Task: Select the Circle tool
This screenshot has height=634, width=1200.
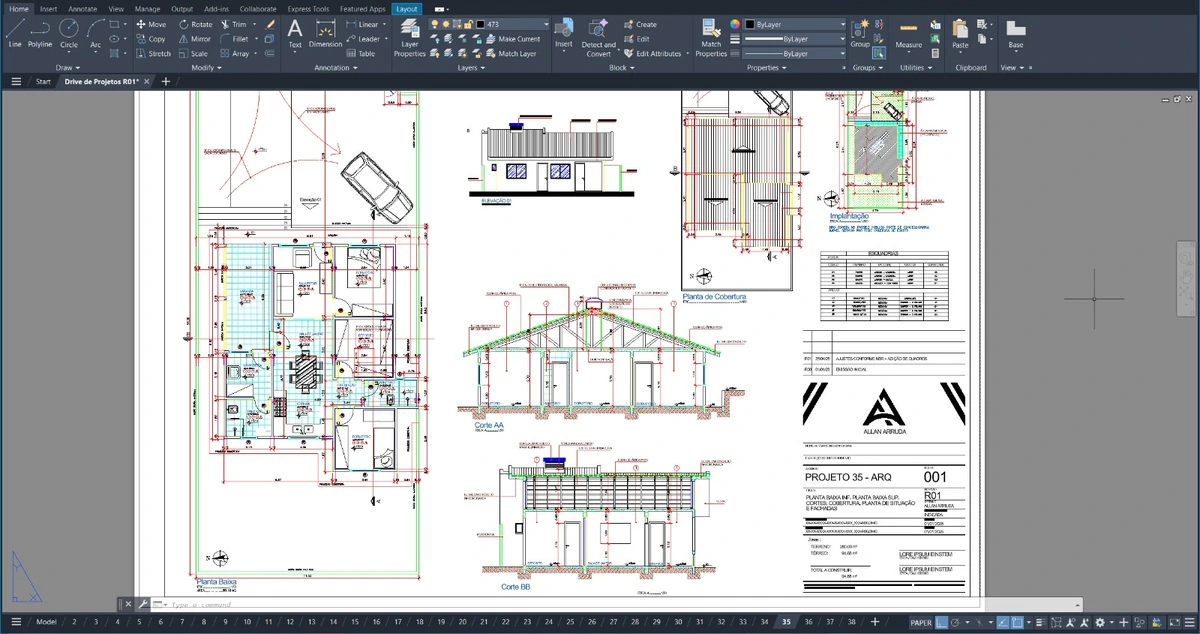Action: click(x=69, y=33)
